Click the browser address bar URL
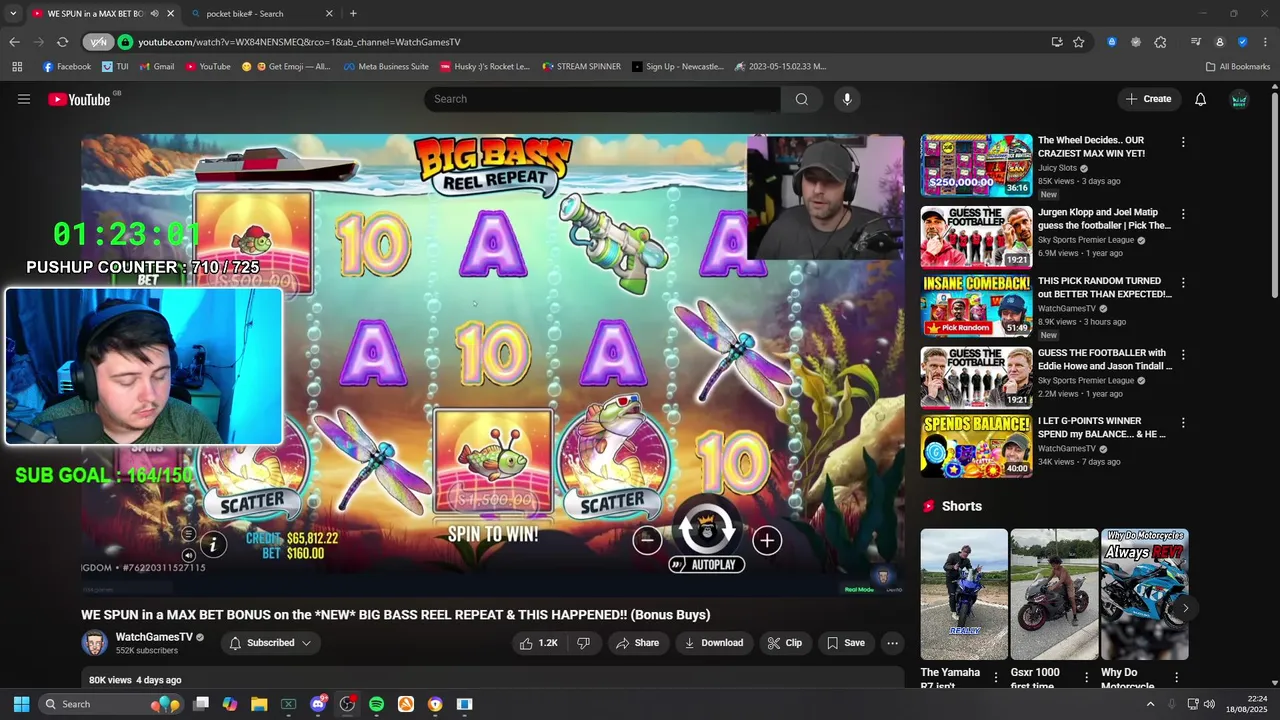Screen dimensions: 1280x720 click(x=299, y=42)
